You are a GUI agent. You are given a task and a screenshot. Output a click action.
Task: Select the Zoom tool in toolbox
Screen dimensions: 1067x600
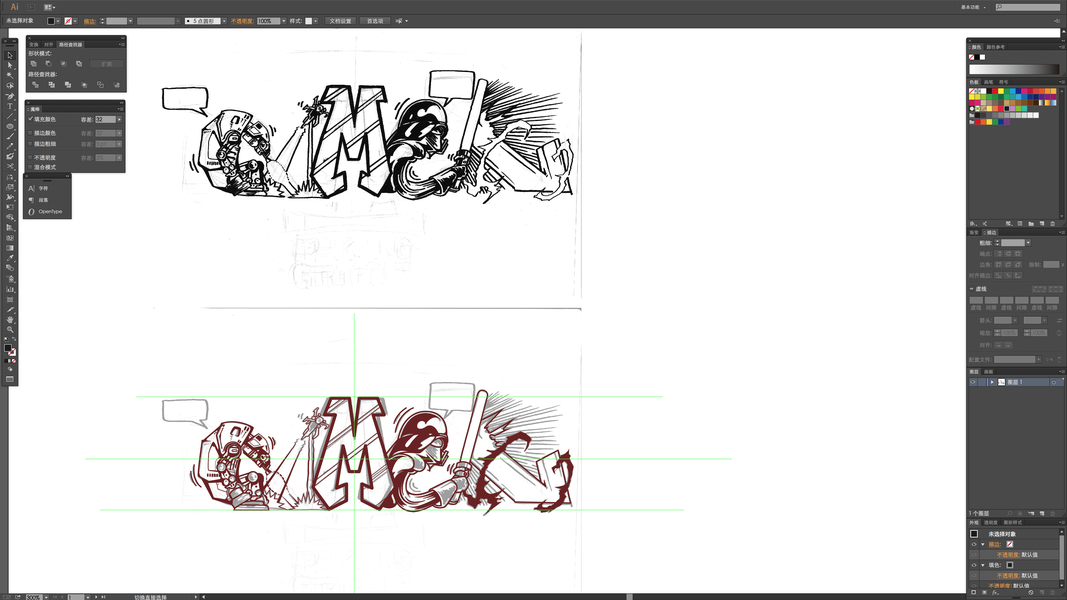10,329
